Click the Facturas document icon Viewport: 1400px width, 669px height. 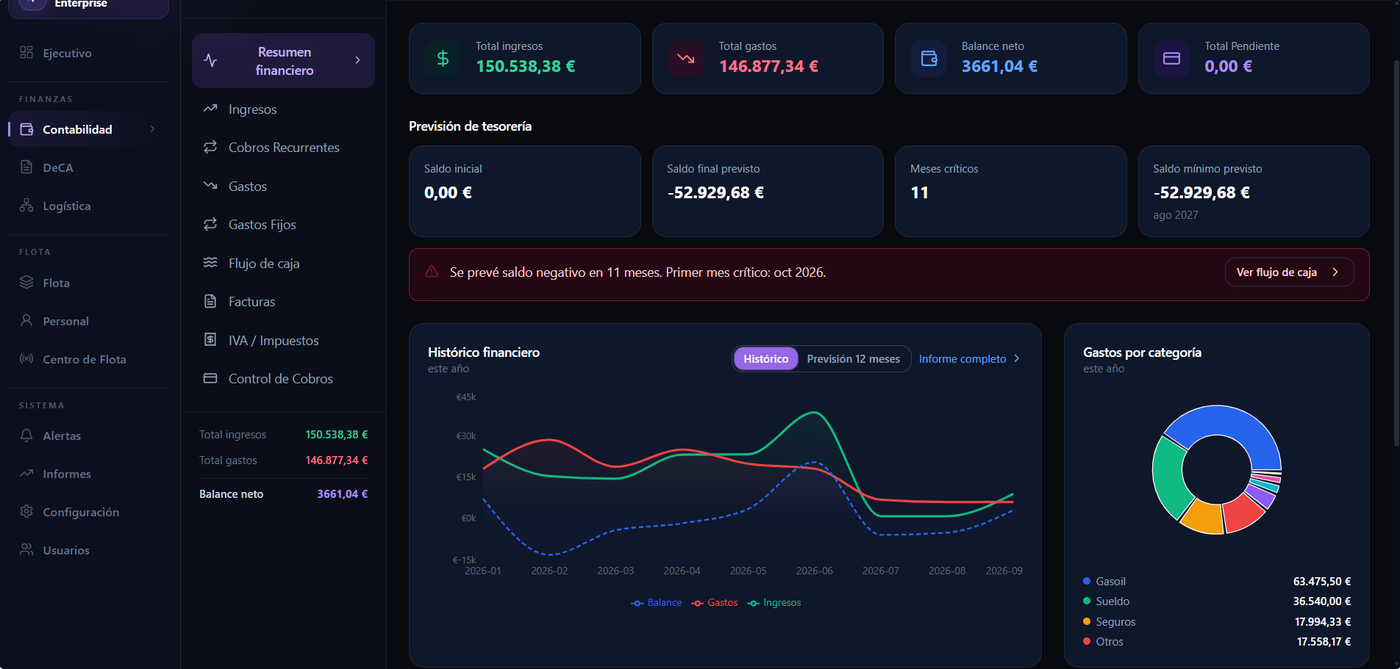click(x=210, y=301)
